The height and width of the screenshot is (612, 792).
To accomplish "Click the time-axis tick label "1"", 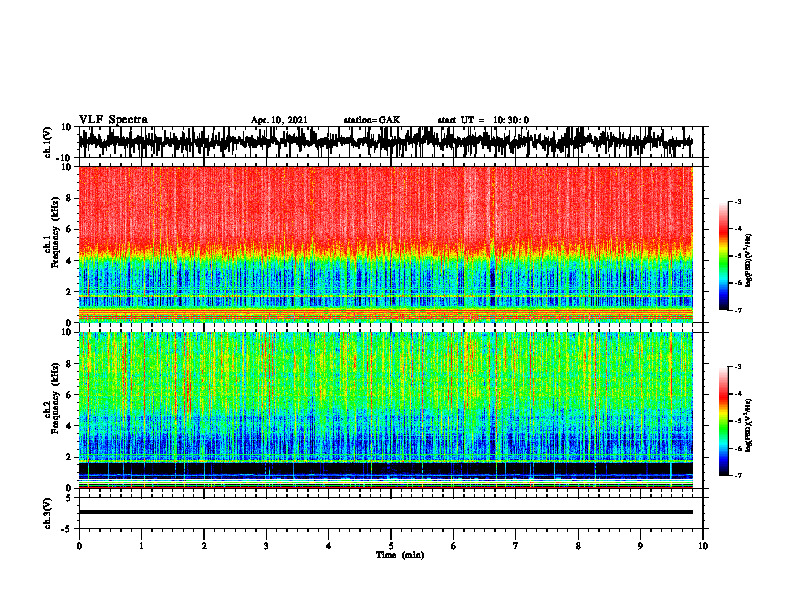I will pyautogui.click(x=141, y=546).
